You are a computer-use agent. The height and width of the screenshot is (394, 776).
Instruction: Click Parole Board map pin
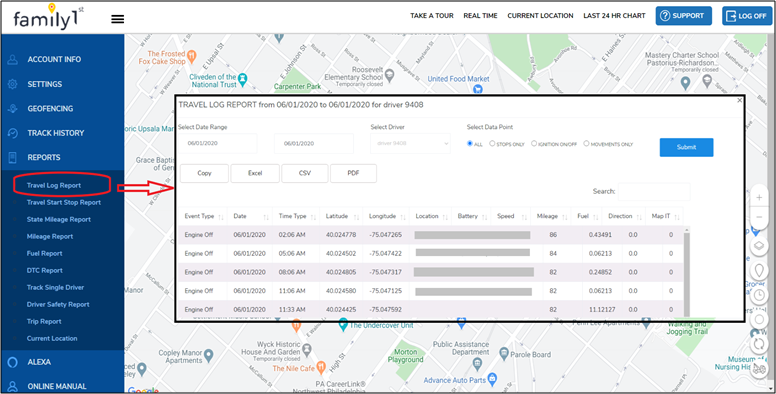pyautogui.click(x=504, y=353)
